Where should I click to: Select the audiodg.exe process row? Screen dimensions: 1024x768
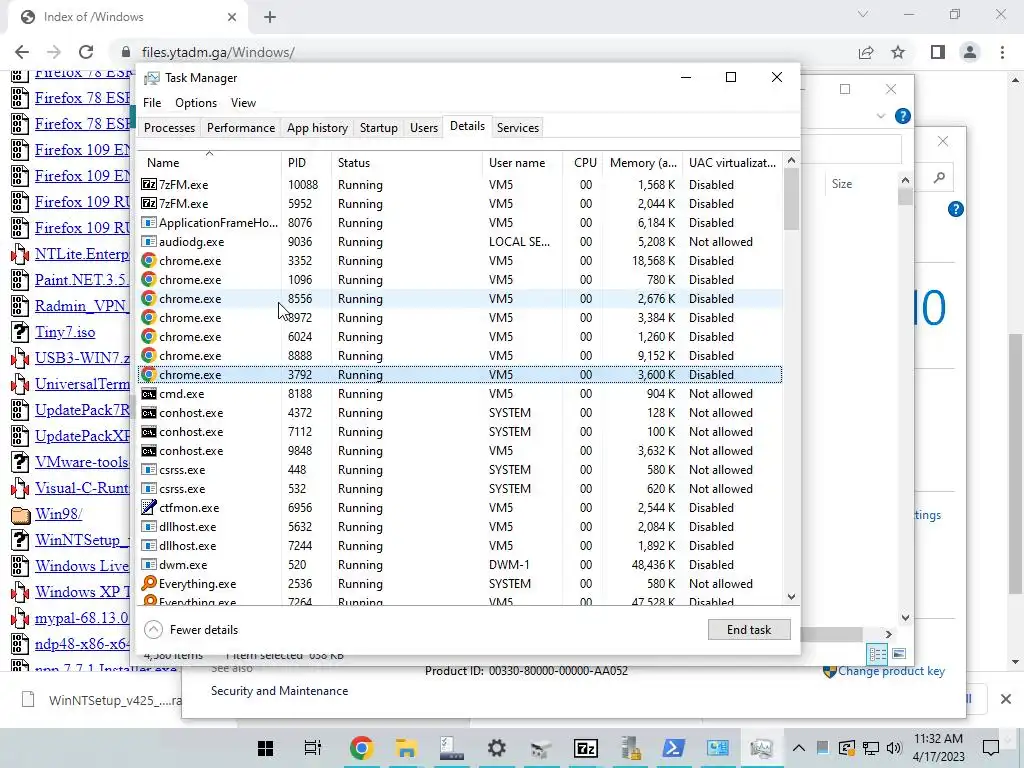(x=460, y=242)
